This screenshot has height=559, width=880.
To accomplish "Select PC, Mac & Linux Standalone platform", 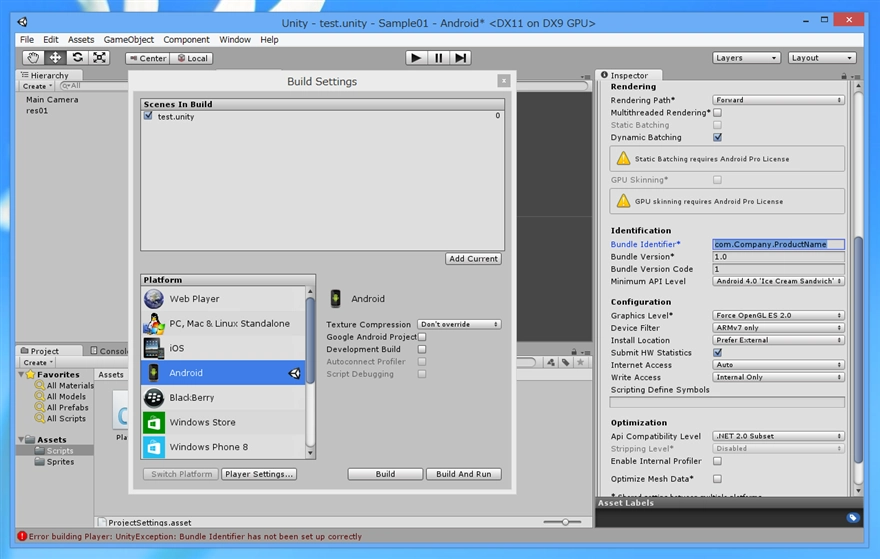I will 223,323.
